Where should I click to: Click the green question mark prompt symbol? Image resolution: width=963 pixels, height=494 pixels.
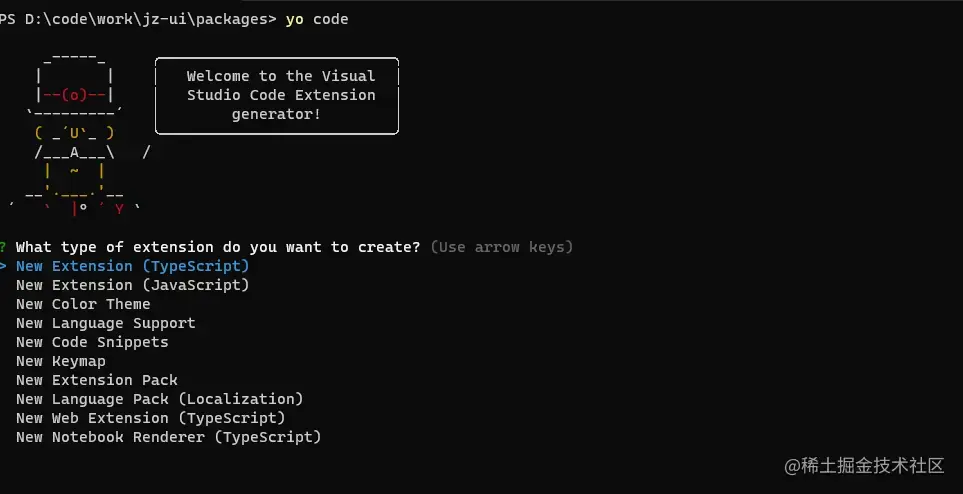[x=4, y=247]
